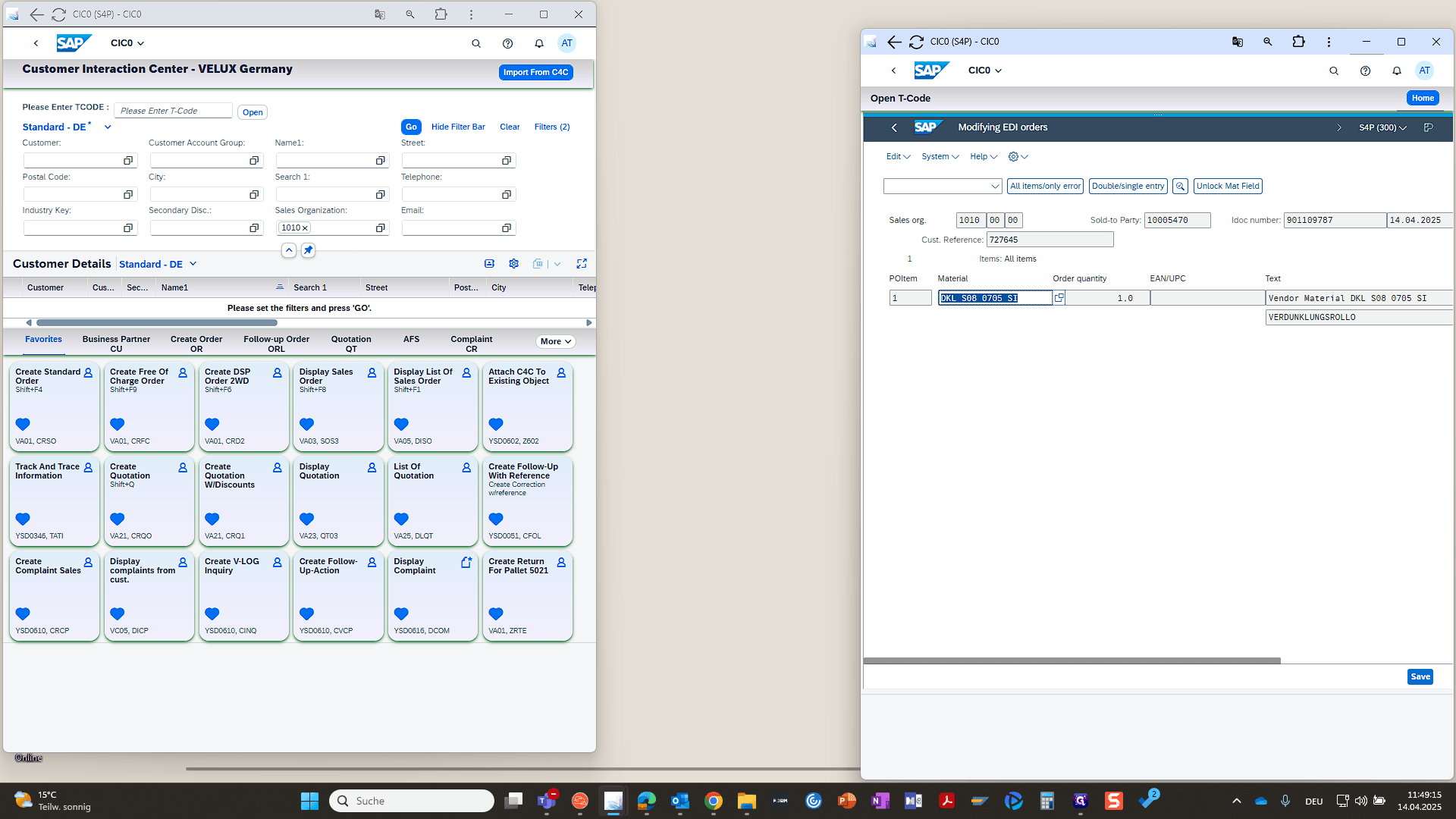This screenshot has height=819, width=1456.
Task: Click the Import From C4C button
Action: click(x=535, y=73)
